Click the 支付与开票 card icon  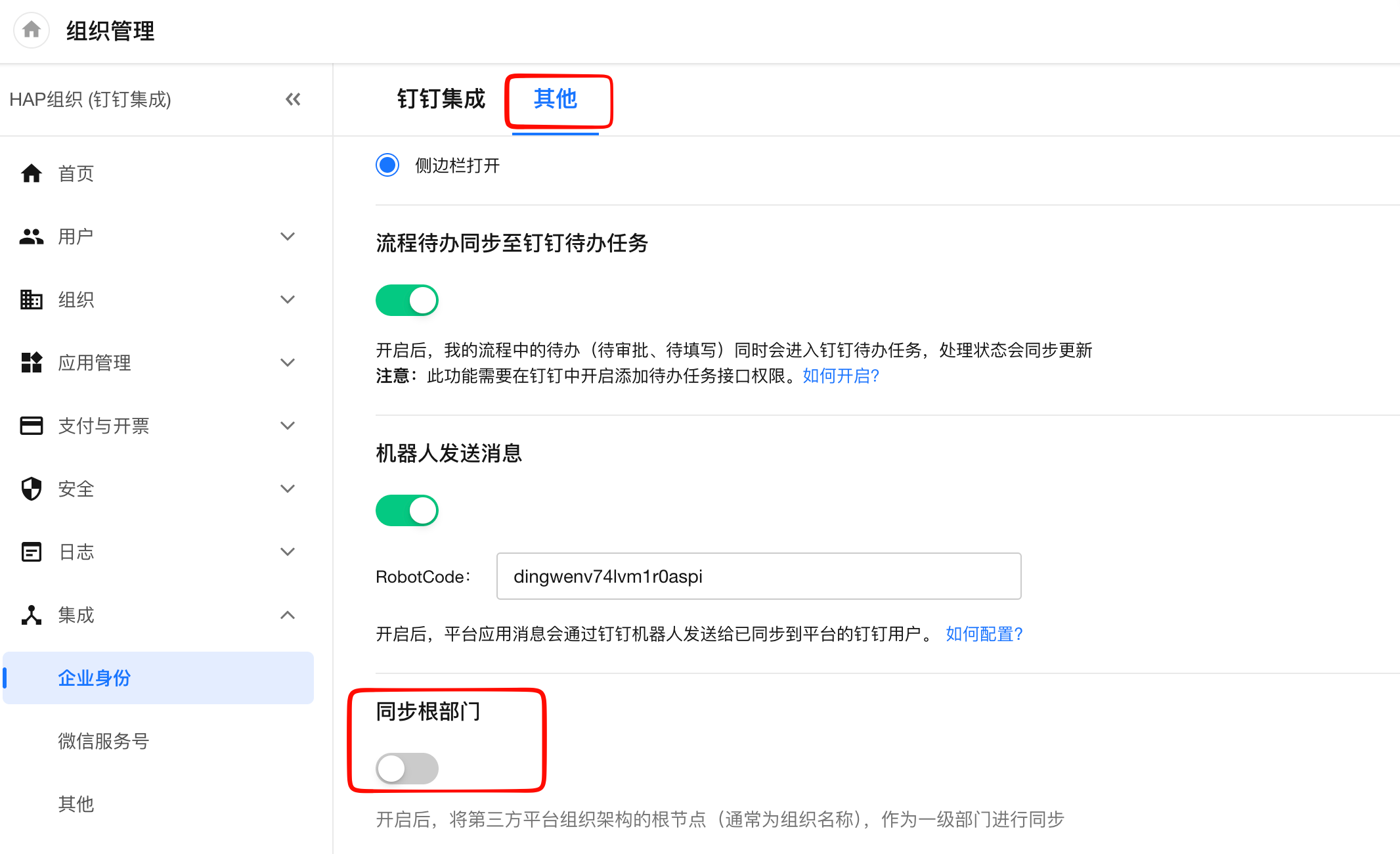(32, 426)
